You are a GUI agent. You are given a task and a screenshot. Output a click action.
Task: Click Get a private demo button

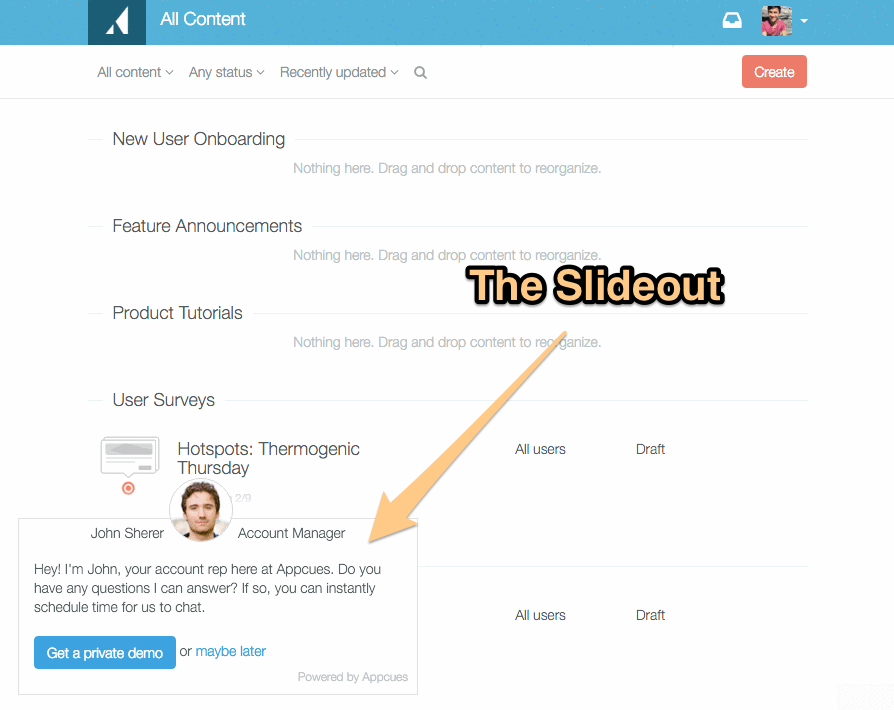(105, 652)
